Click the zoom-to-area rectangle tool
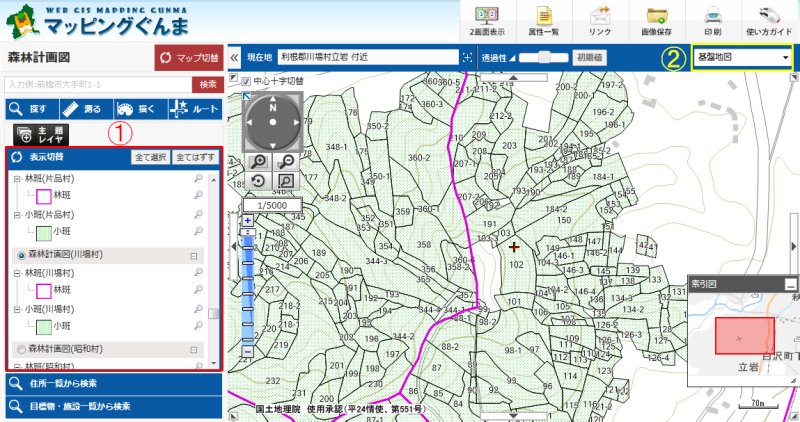This screenshot has height=422, width=800. 286,181
